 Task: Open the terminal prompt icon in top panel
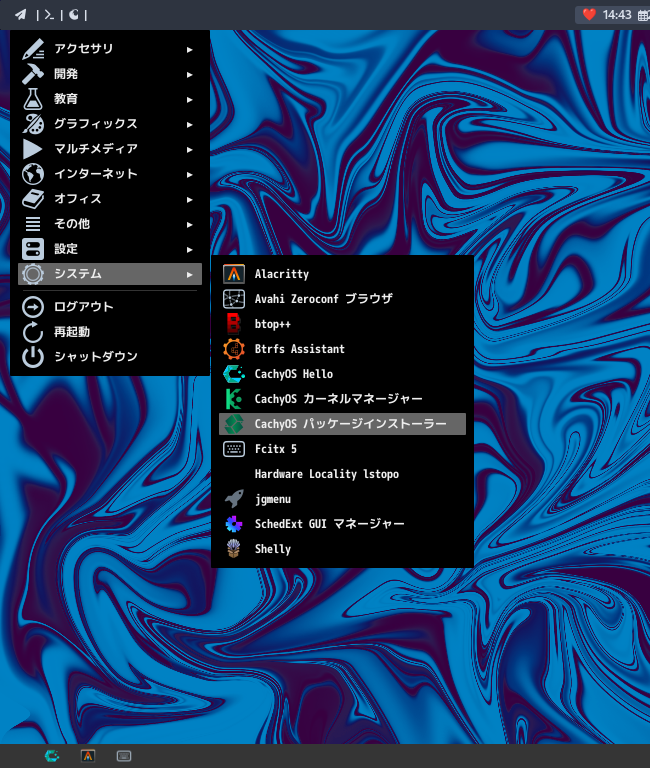[x=49, y=15]
